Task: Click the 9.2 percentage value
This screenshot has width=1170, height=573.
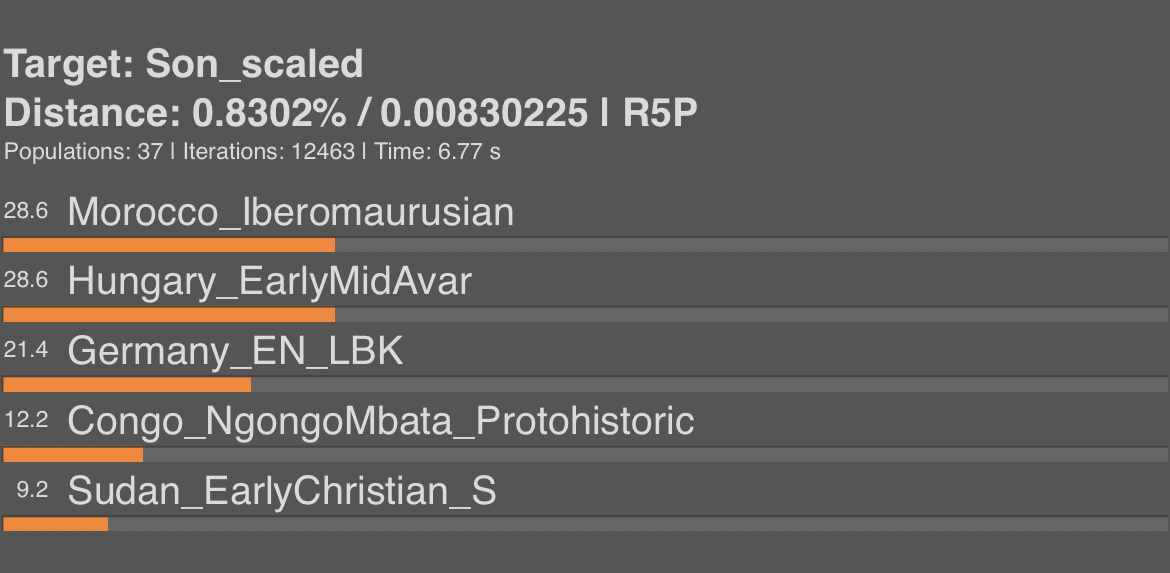Action: click(33, 490)
